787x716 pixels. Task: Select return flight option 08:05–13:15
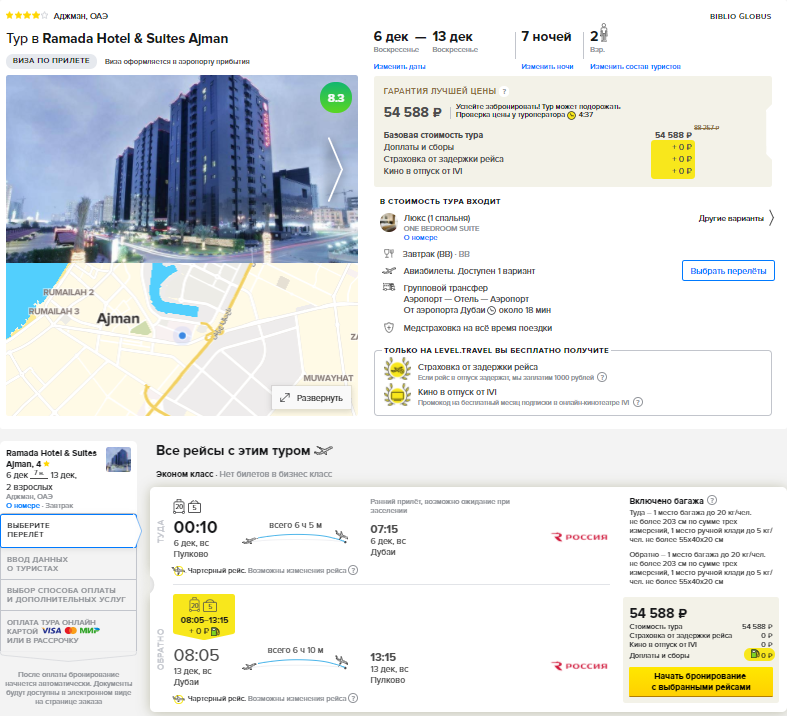[x=204, y=617]
